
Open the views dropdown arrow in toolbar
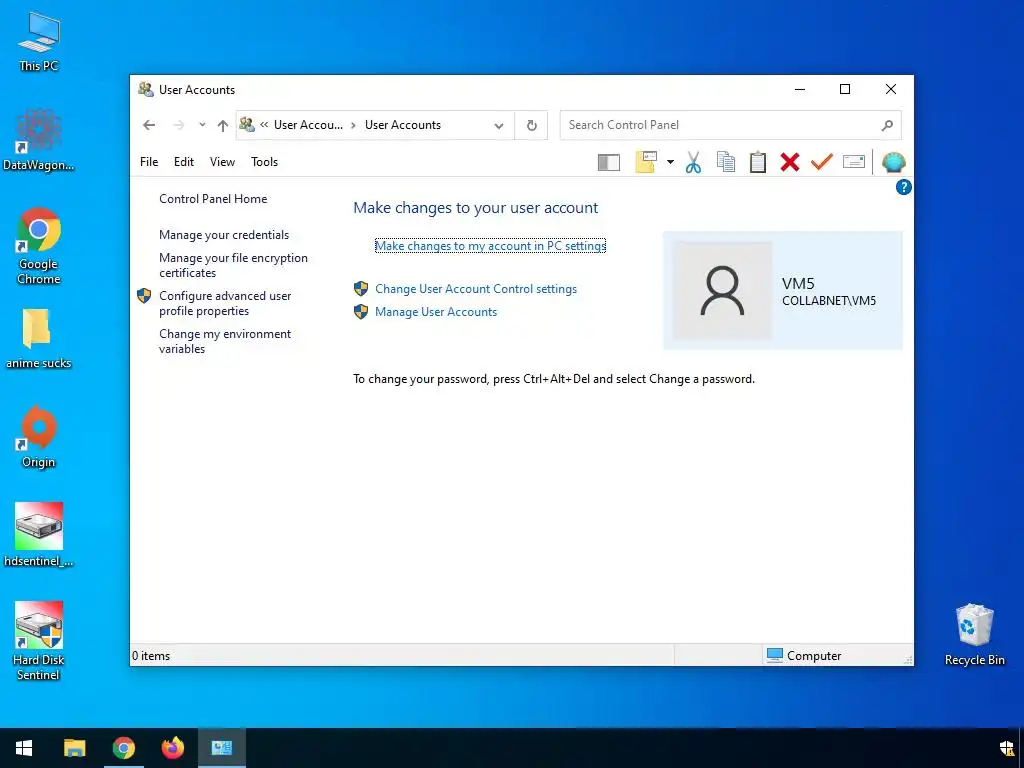pos(670,162)
